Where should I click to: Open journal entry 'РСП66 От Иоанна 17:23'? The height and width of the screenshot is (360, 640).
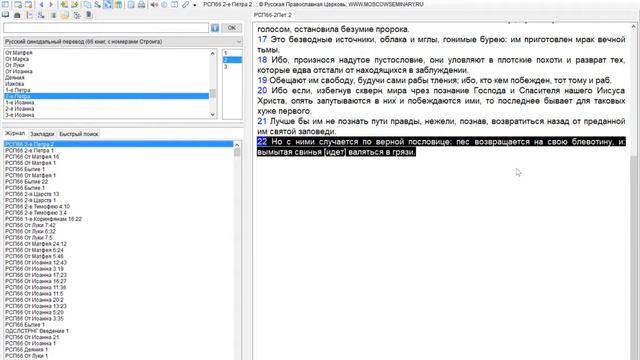click(36, 275)
